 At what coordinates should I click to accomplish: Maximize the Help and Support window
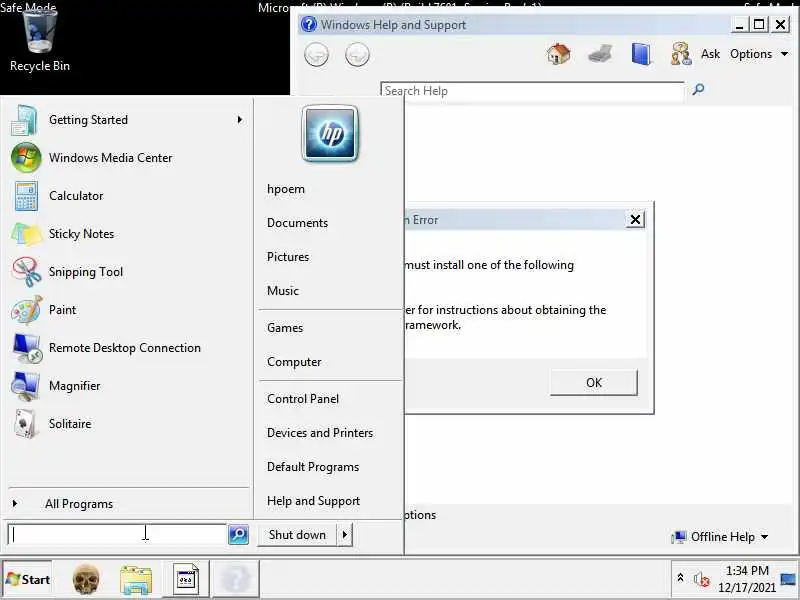[x=759, y=24]
